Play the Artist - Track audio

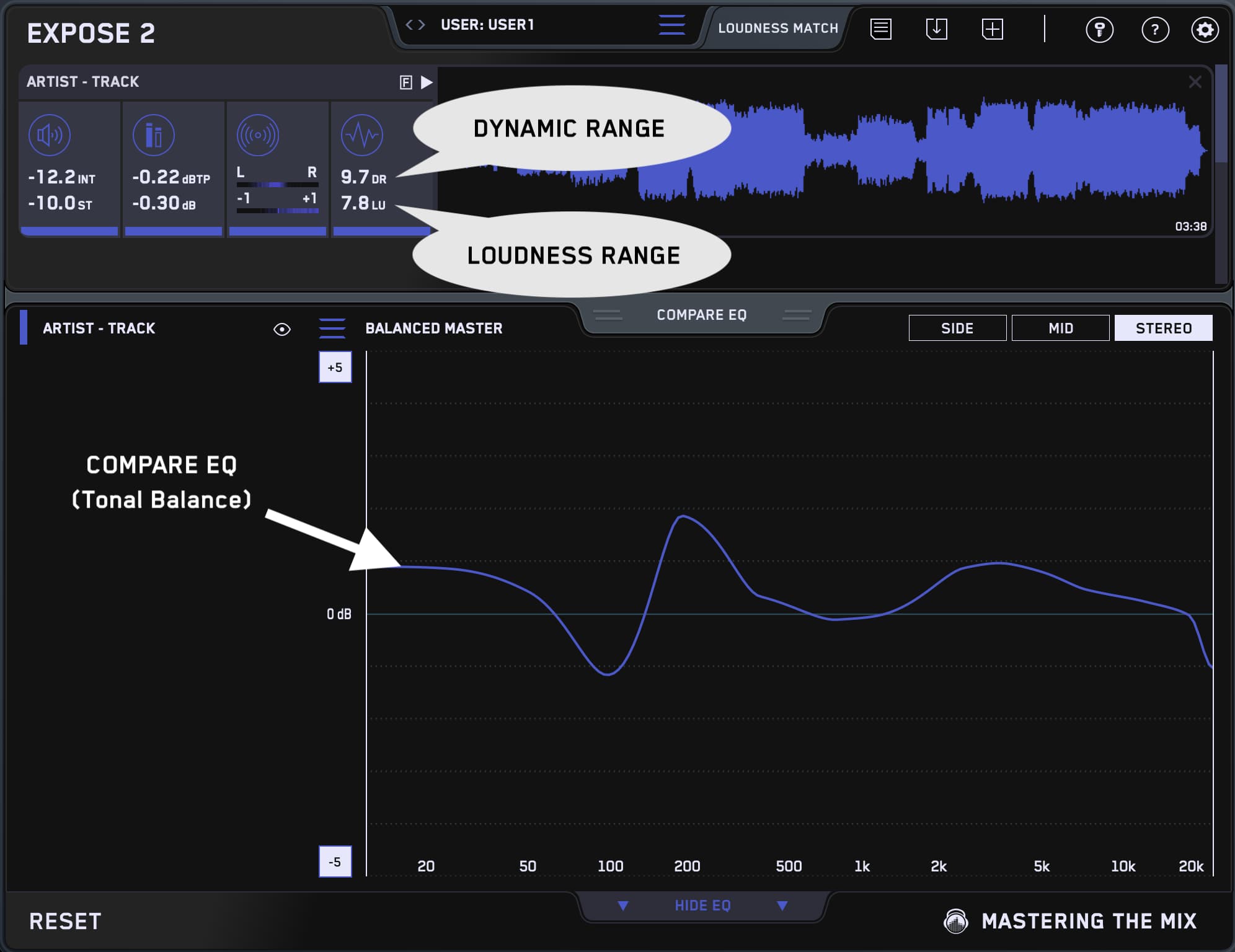tap(427, 82)
